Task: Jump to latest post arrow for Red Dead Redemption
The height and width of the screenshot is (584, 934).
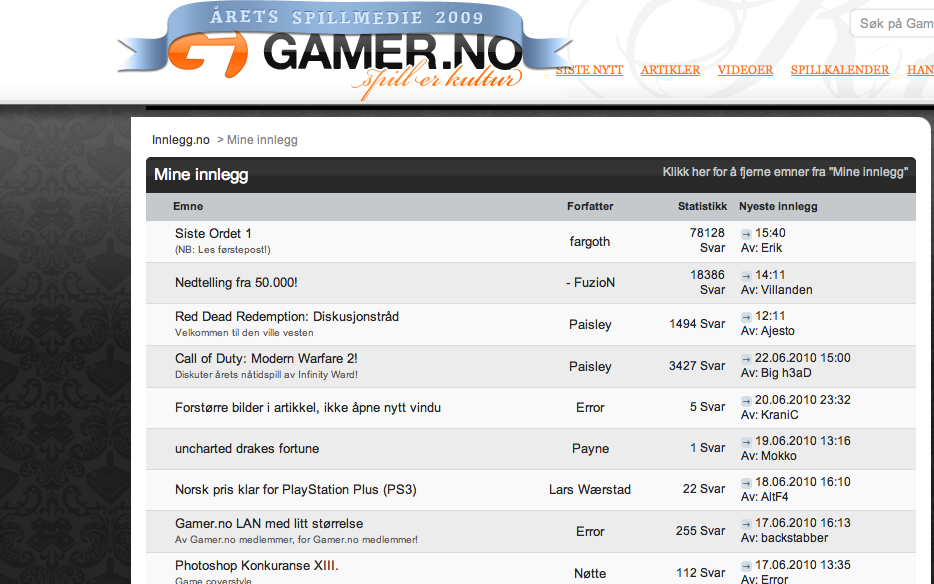Action: coord(746,317)
